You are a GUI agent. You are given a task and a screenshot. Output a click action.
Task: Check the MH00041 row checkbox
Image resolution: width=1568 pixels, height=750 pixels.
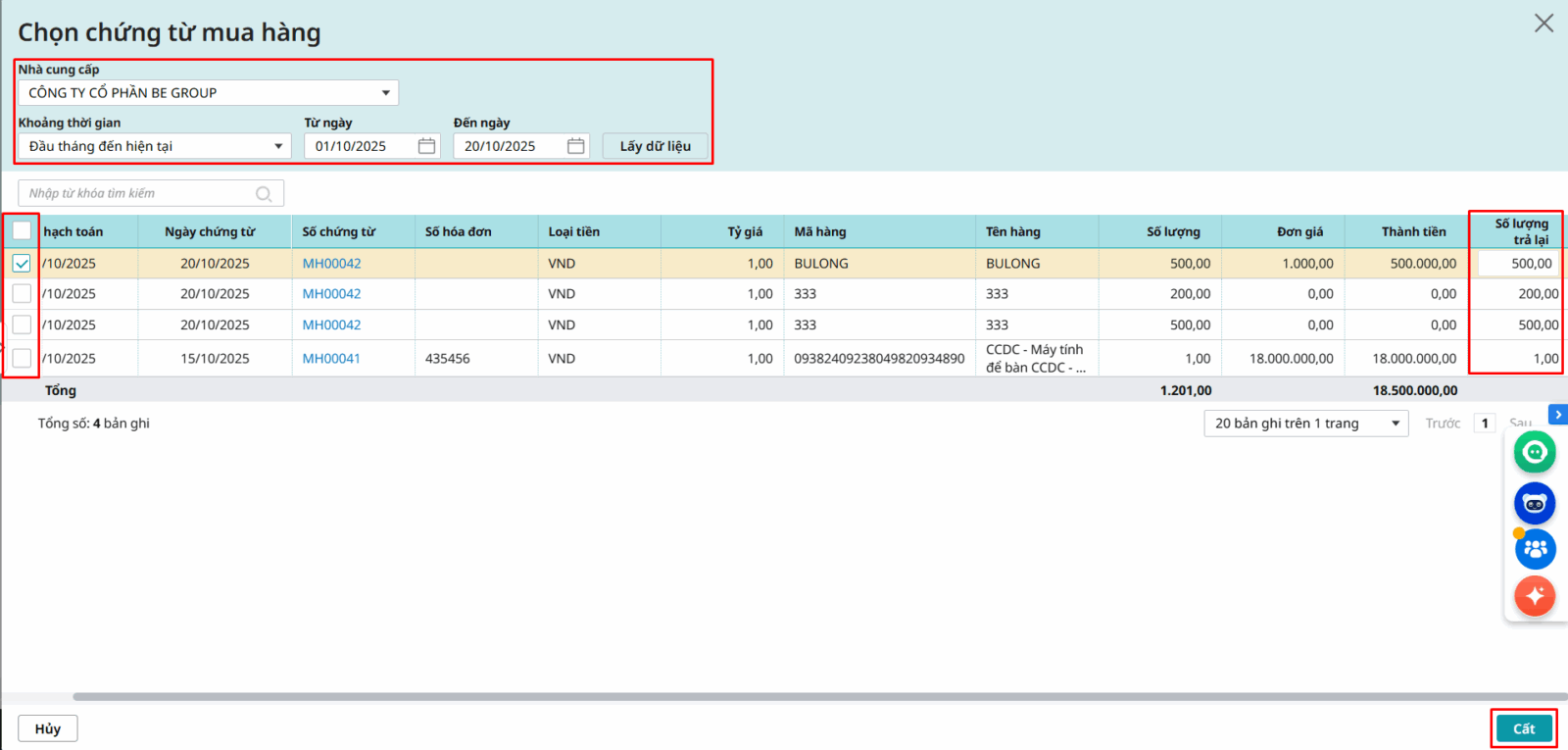(x=22, y=359)
